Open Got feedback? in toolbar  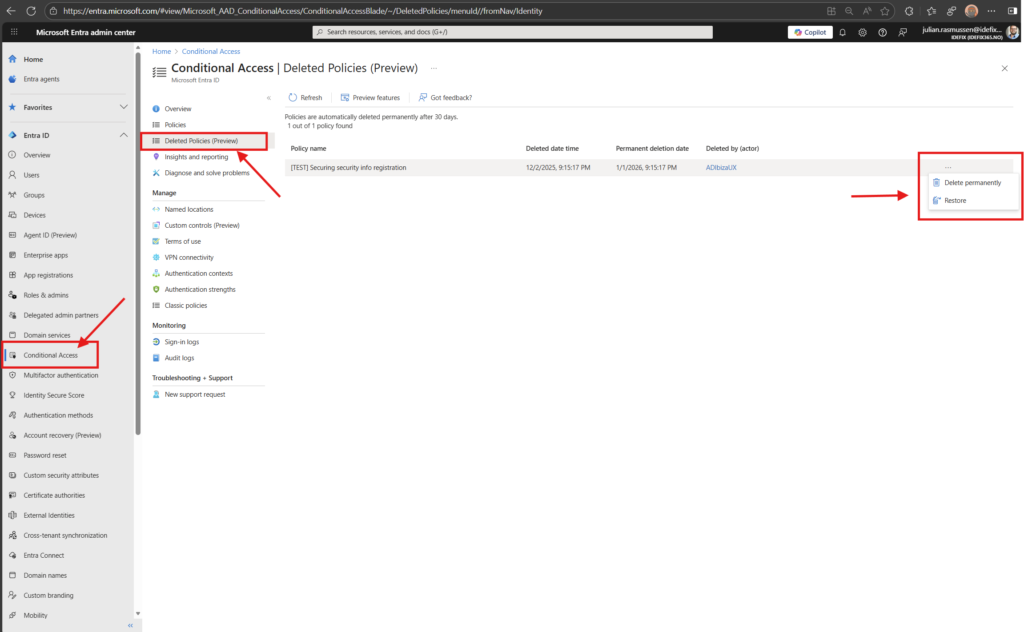coord(446,98)
